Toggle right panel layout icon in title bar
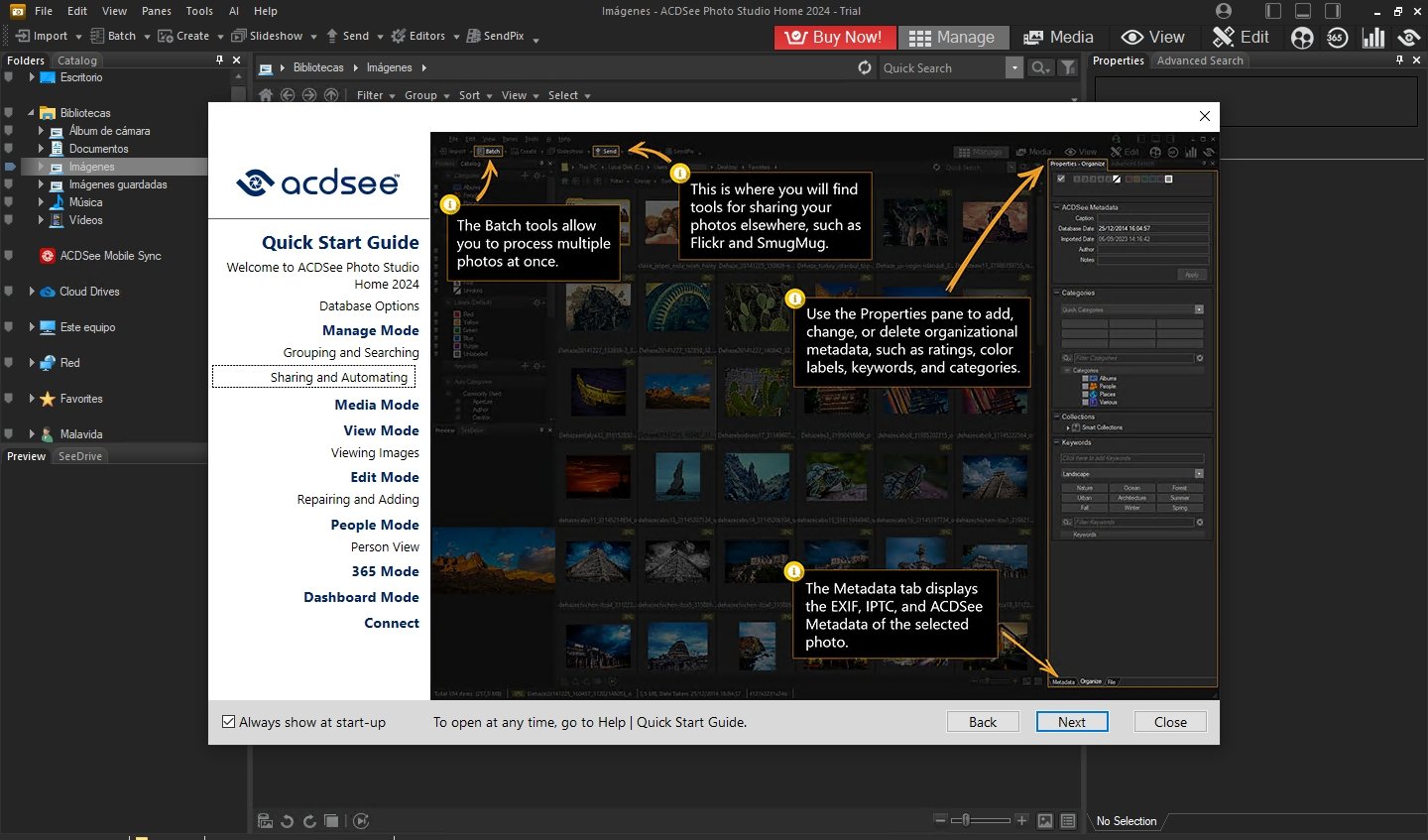This screenshot has width=1428, height=840. click(x=1333, y=11)
